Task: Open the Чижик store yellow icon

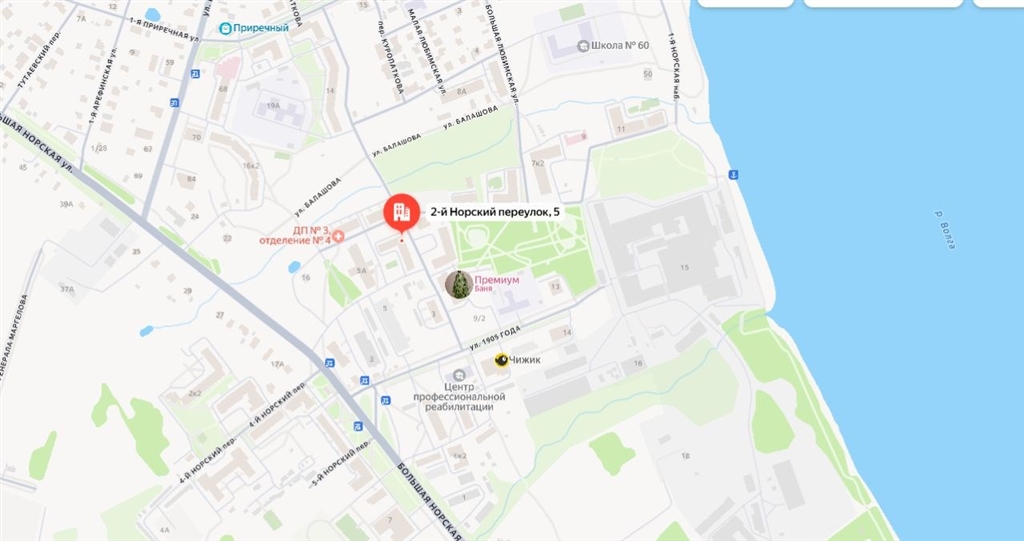Action: 501,360
